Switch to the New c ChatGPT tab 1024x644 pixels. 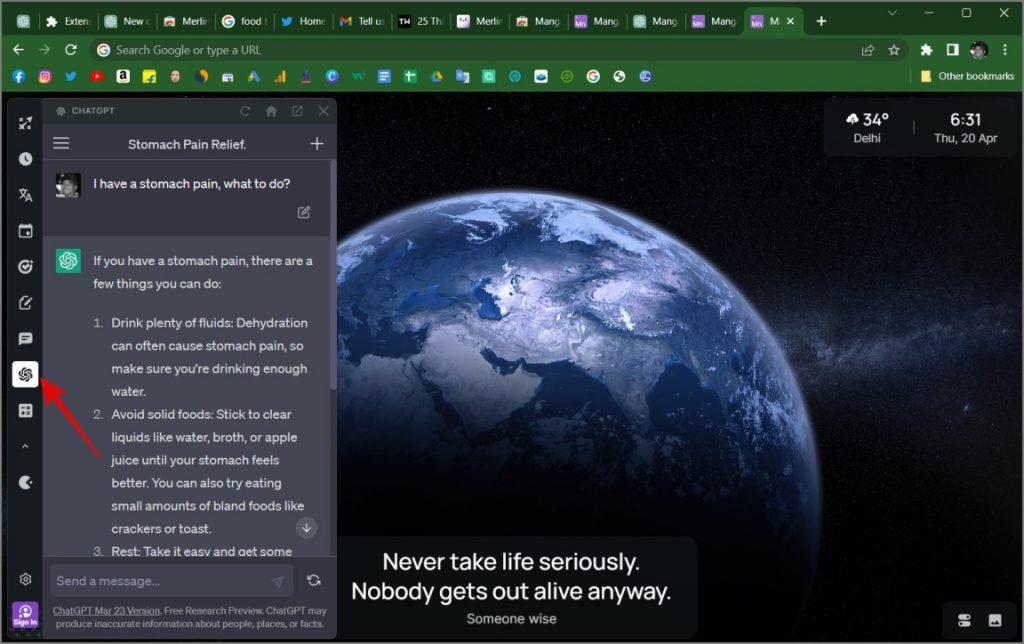pos(127,22)
